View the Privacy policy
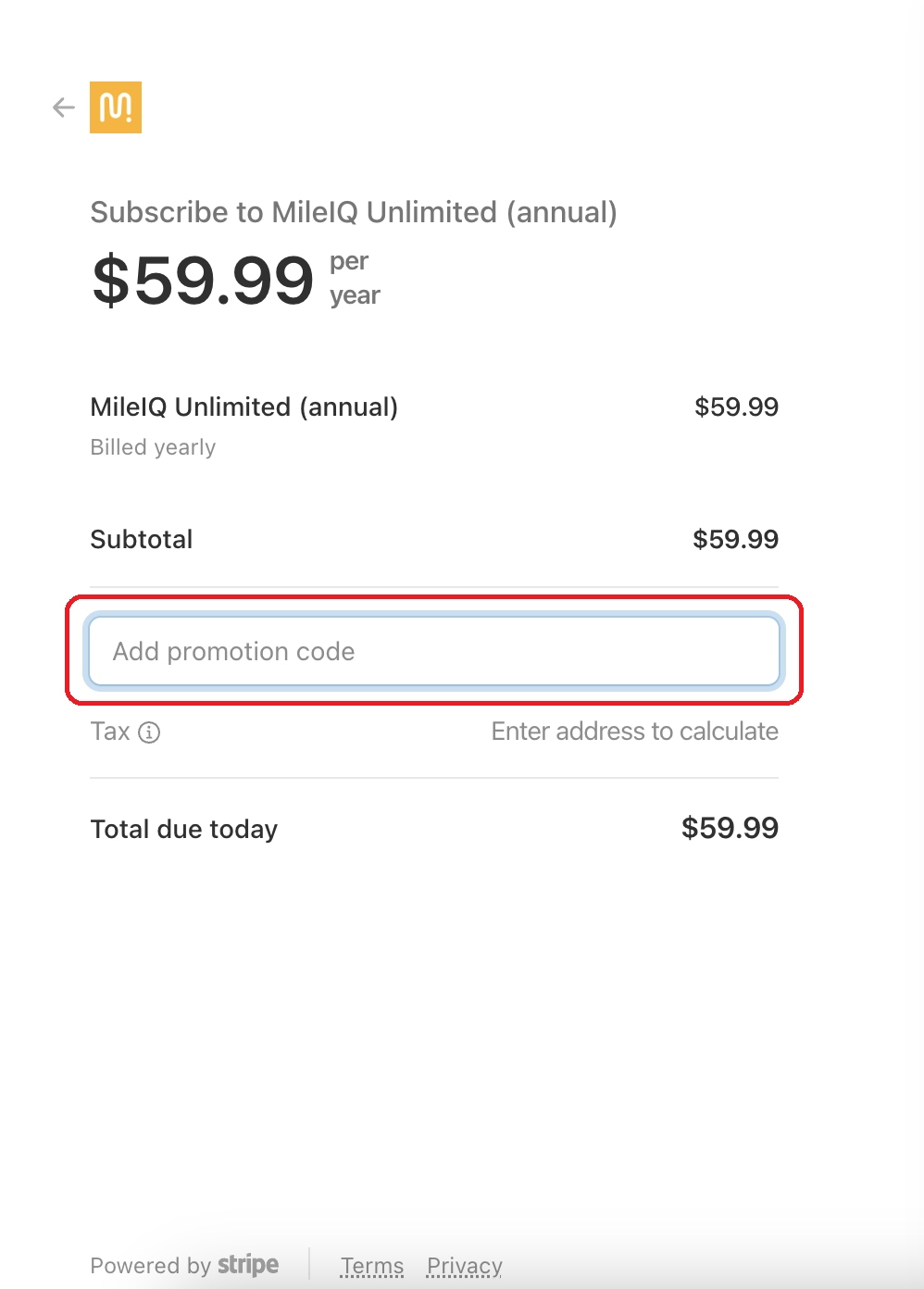The height and width of the screenshot is (1289, 924). 464,1265
